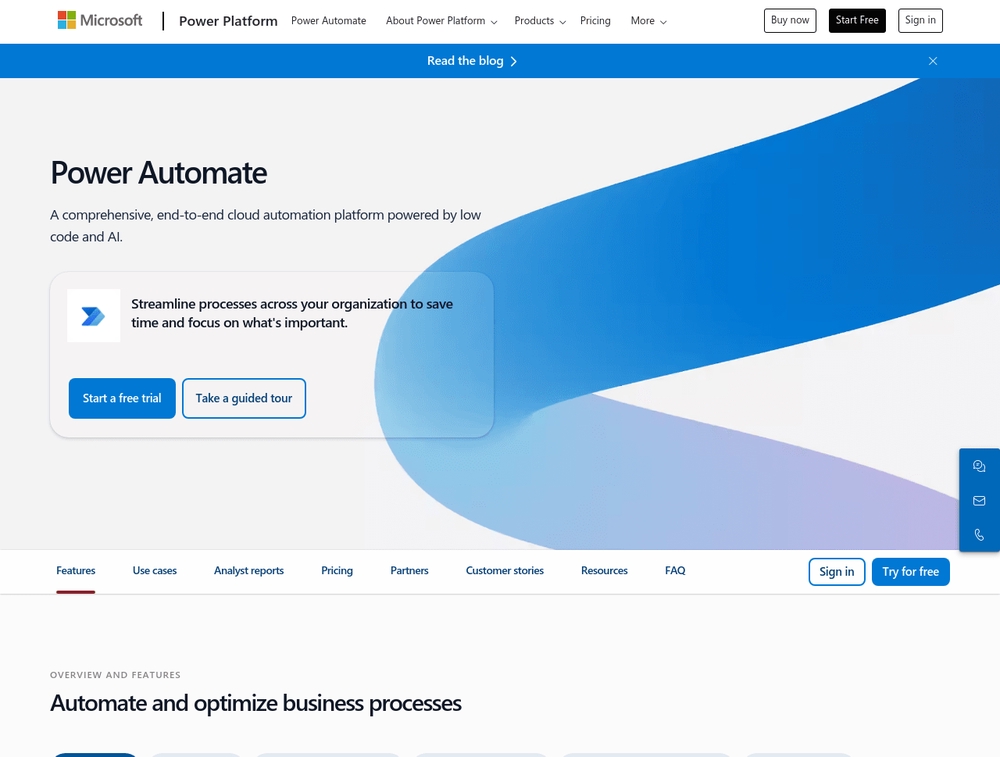
Task: Click the Power Automate logo in the card
Action: click(x=93, y=315)
